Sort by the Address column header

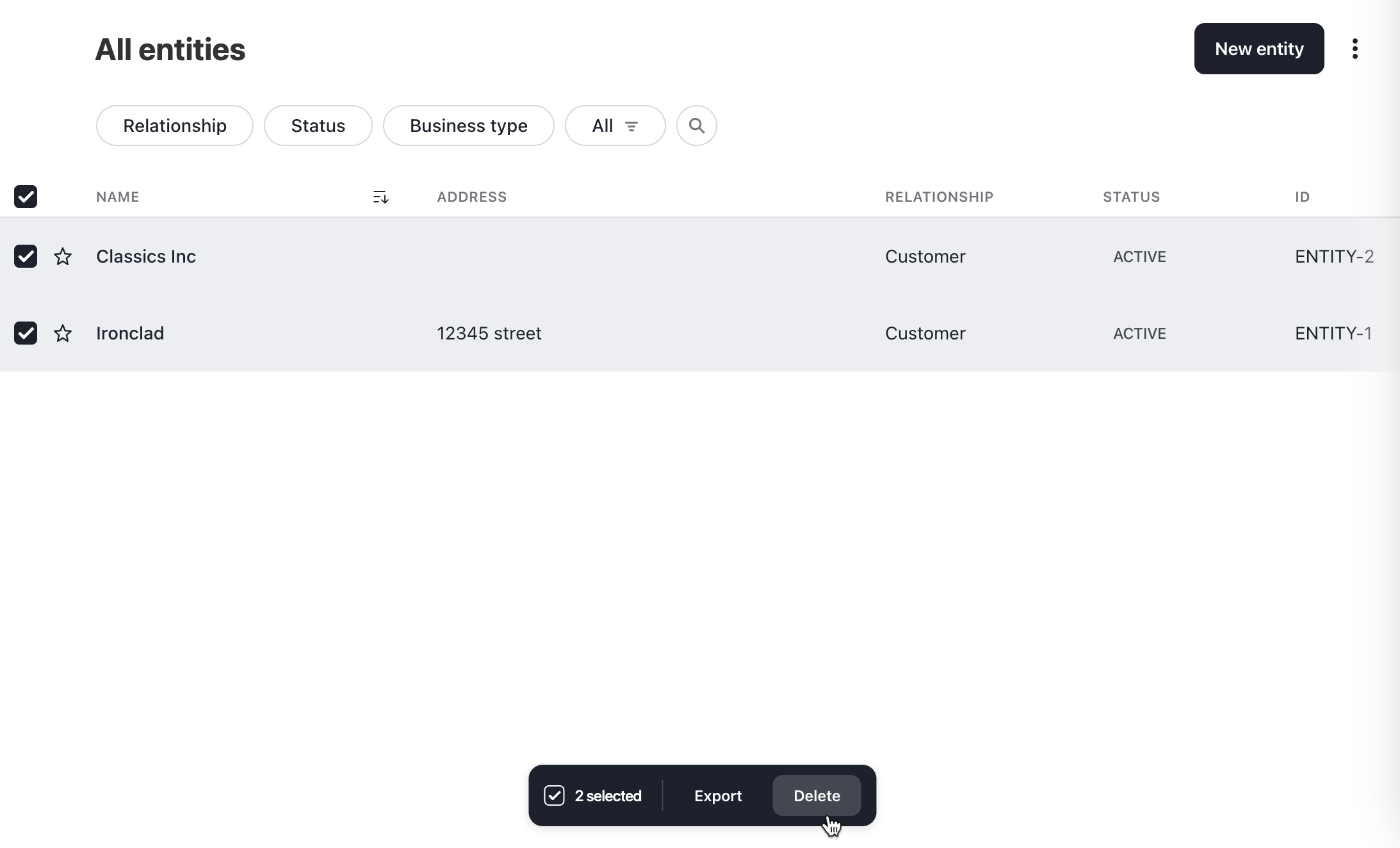[471, 197]
